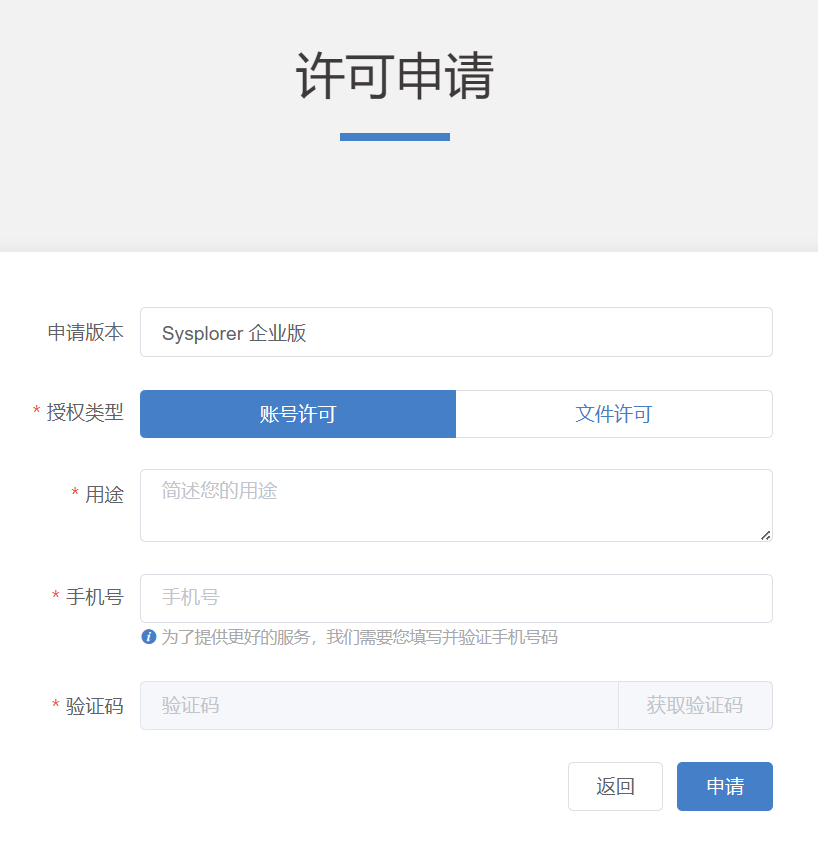Select the 文件许可 authorization type
The height and width of the screenshot is (844, 818).
614,414
